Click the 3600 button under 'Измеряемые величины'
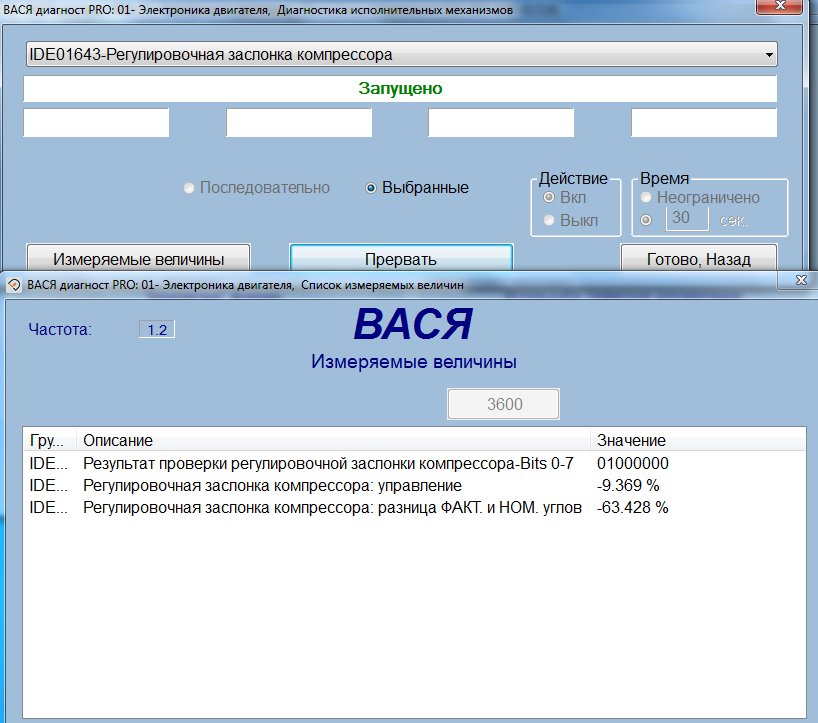818x723 pixels. 503,404
